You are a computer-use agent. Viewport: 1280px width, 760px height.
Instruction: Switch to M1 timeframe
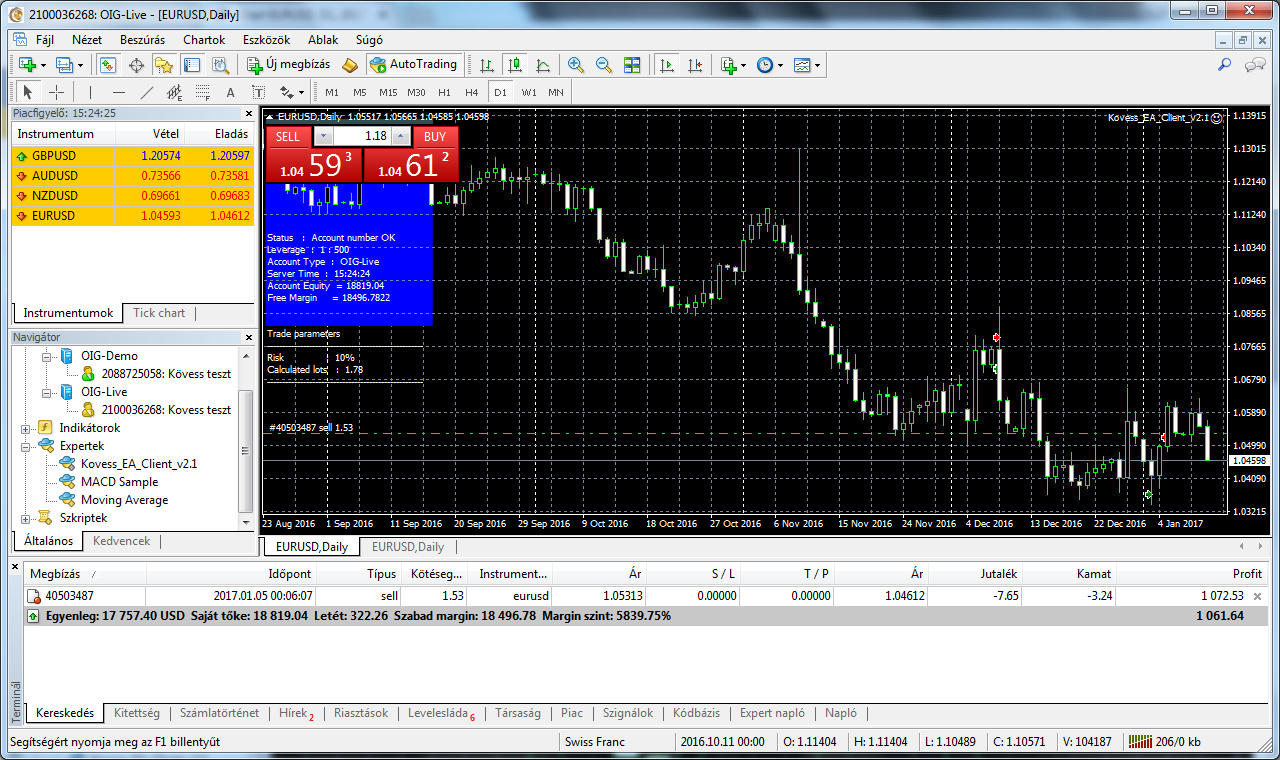coord(332,92)
